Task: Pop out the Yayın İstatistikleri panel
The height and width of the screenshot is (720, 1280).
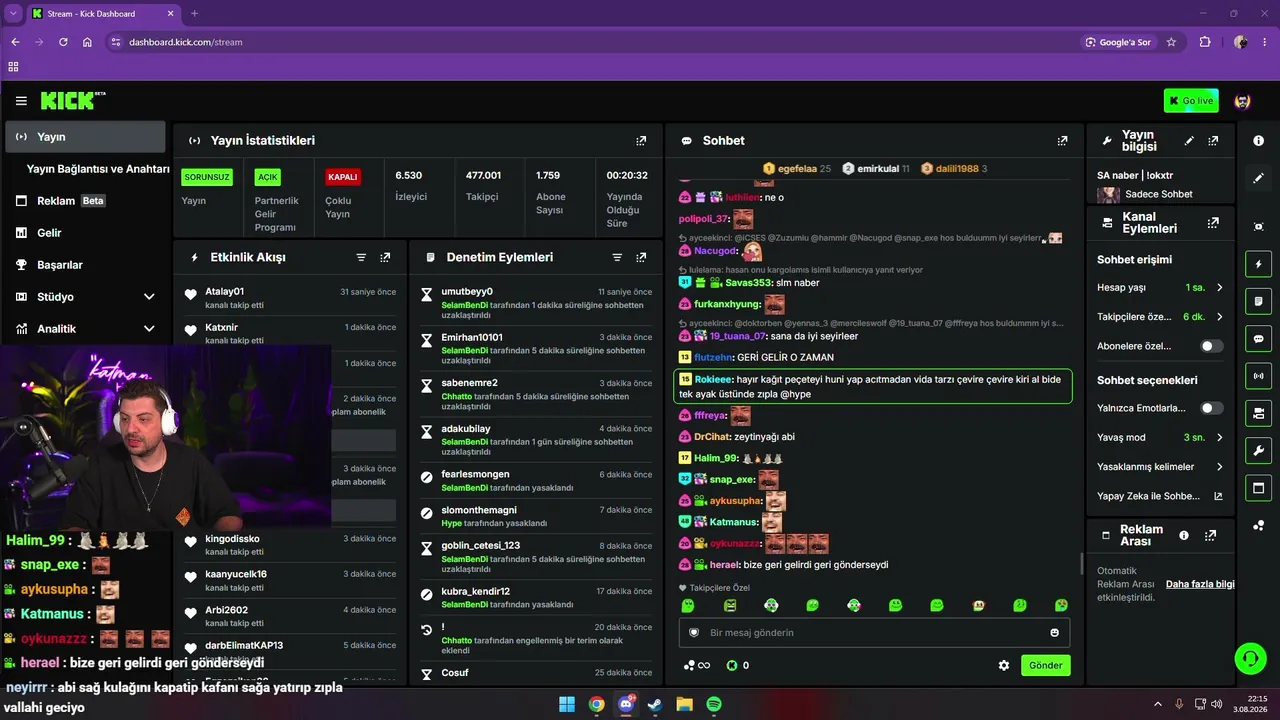Action: 641,141
